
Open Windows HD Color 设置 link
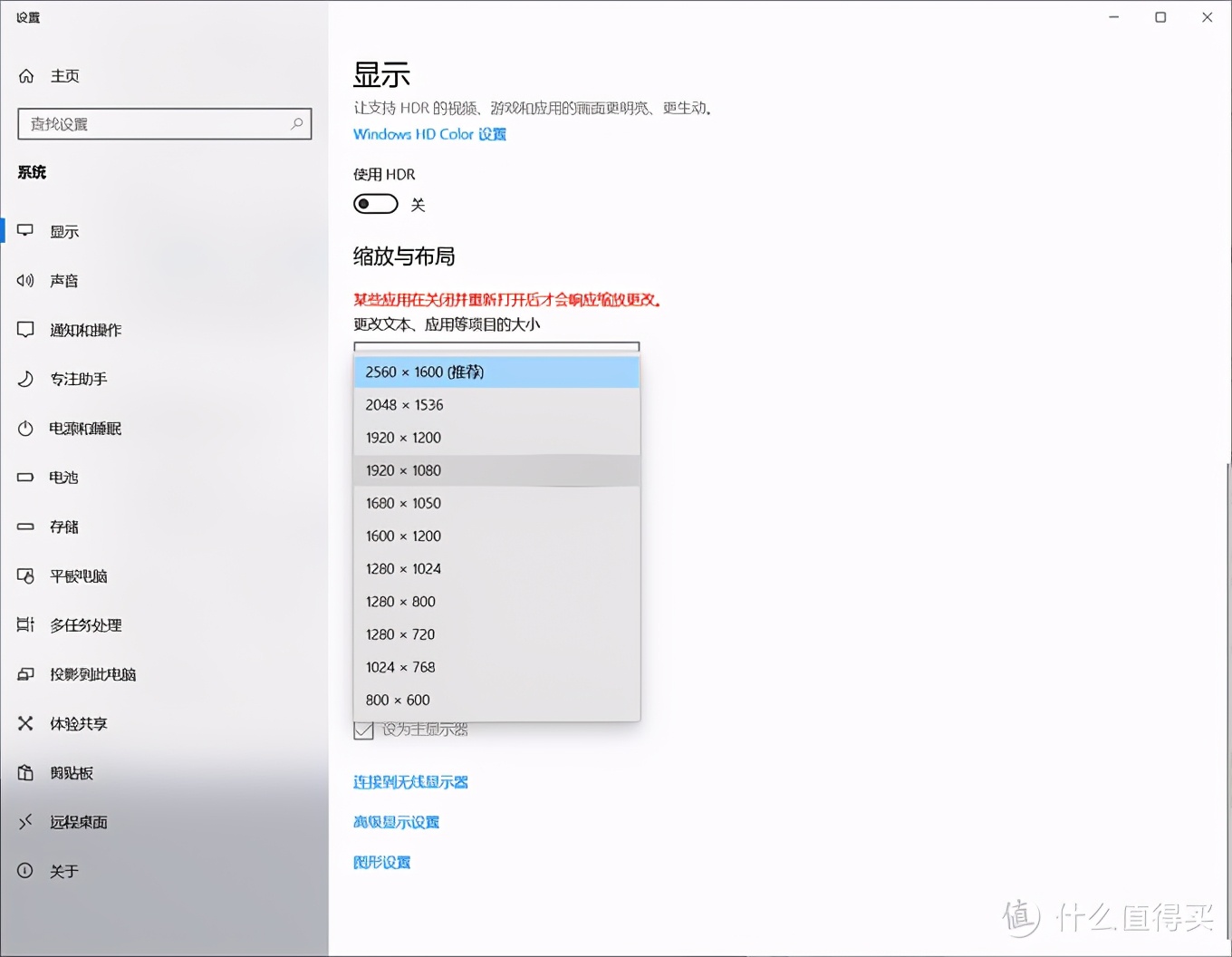[x=428, y=133]
